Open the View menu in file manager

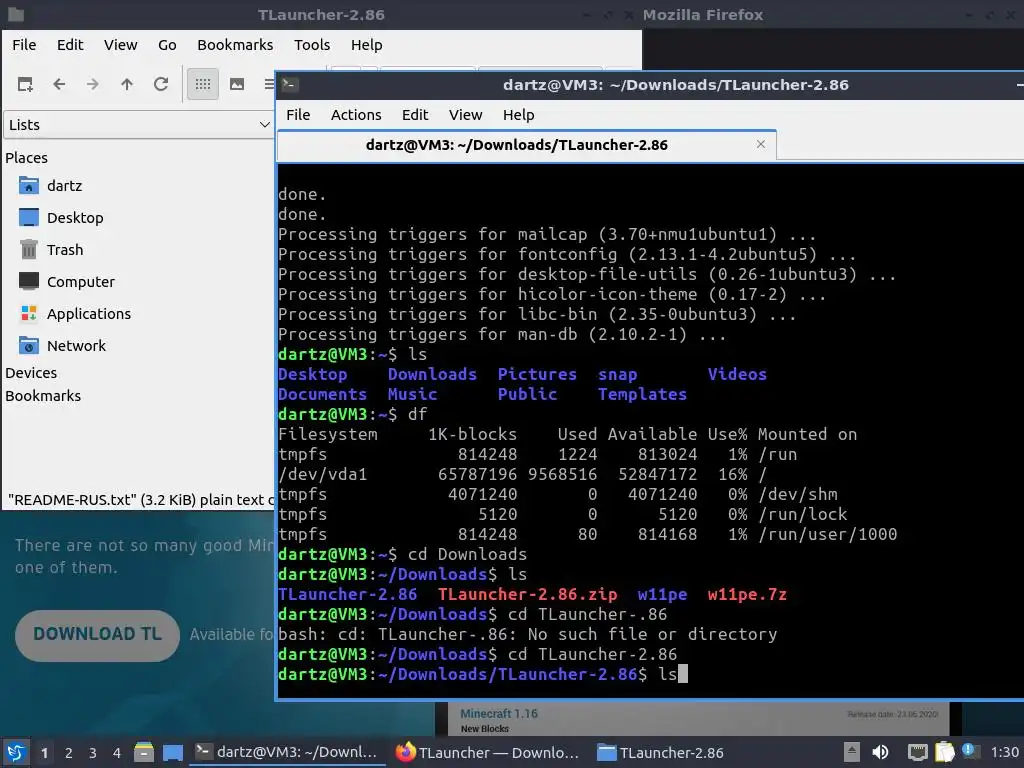point(121,45)
